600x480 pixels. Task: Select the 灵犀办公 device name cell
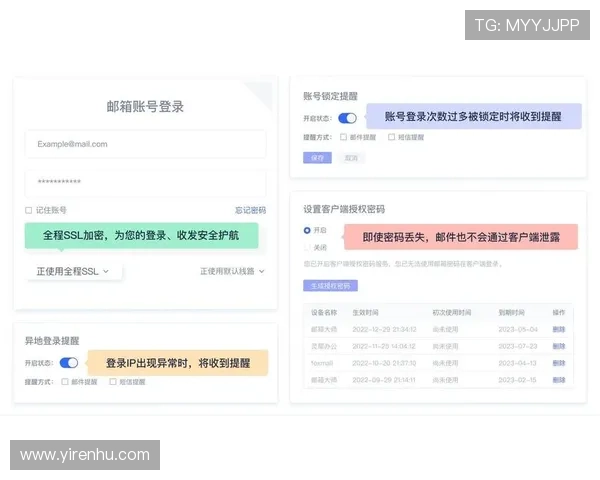pyautogui.click(x=324, y=346)
